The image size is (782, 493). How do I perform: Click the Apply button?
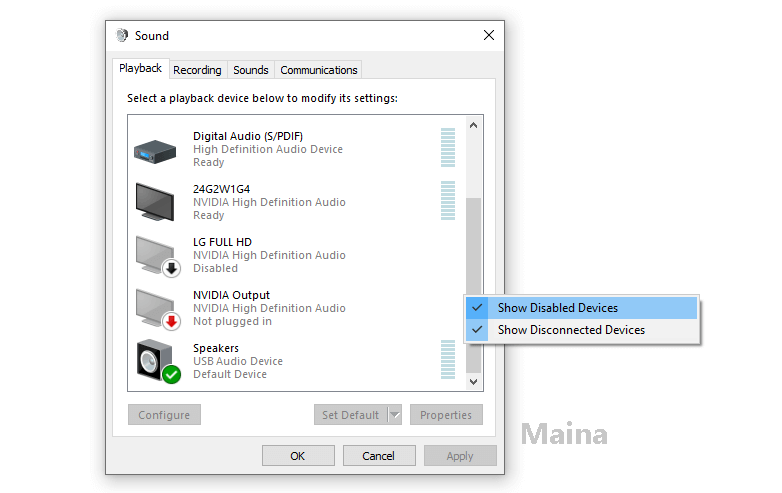click(460, 456)
